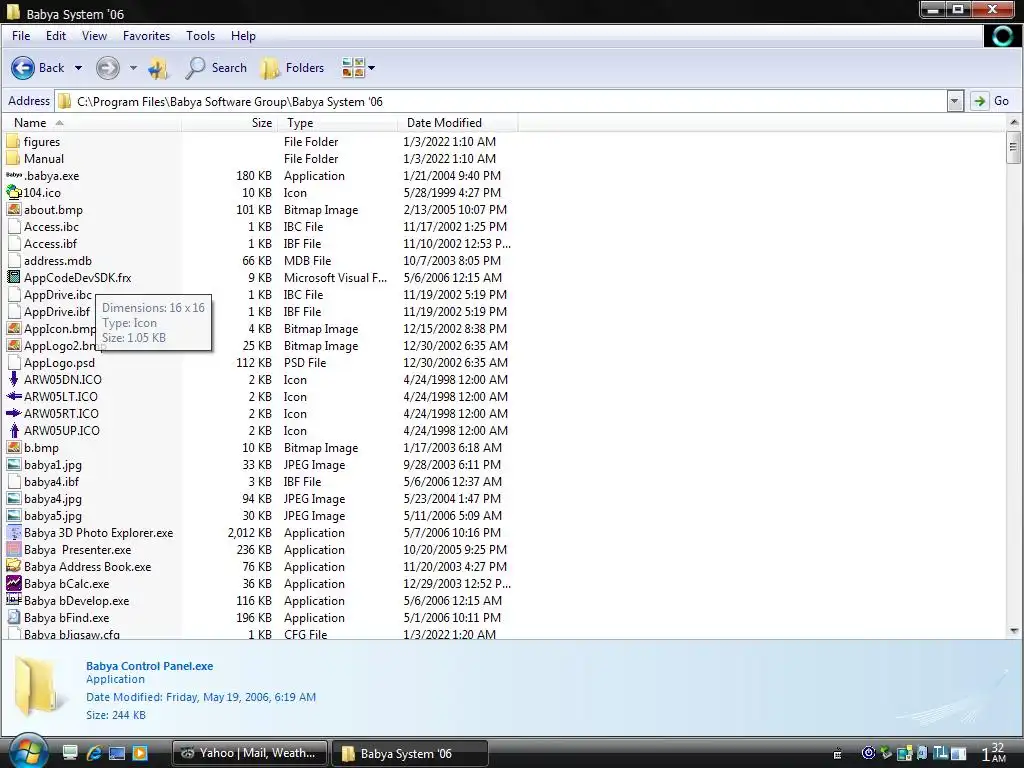Image resolution: width=1024 pixels, height=768 pixels.
Task: Sort by the Size column header
Action: click(x=230, y=123)
